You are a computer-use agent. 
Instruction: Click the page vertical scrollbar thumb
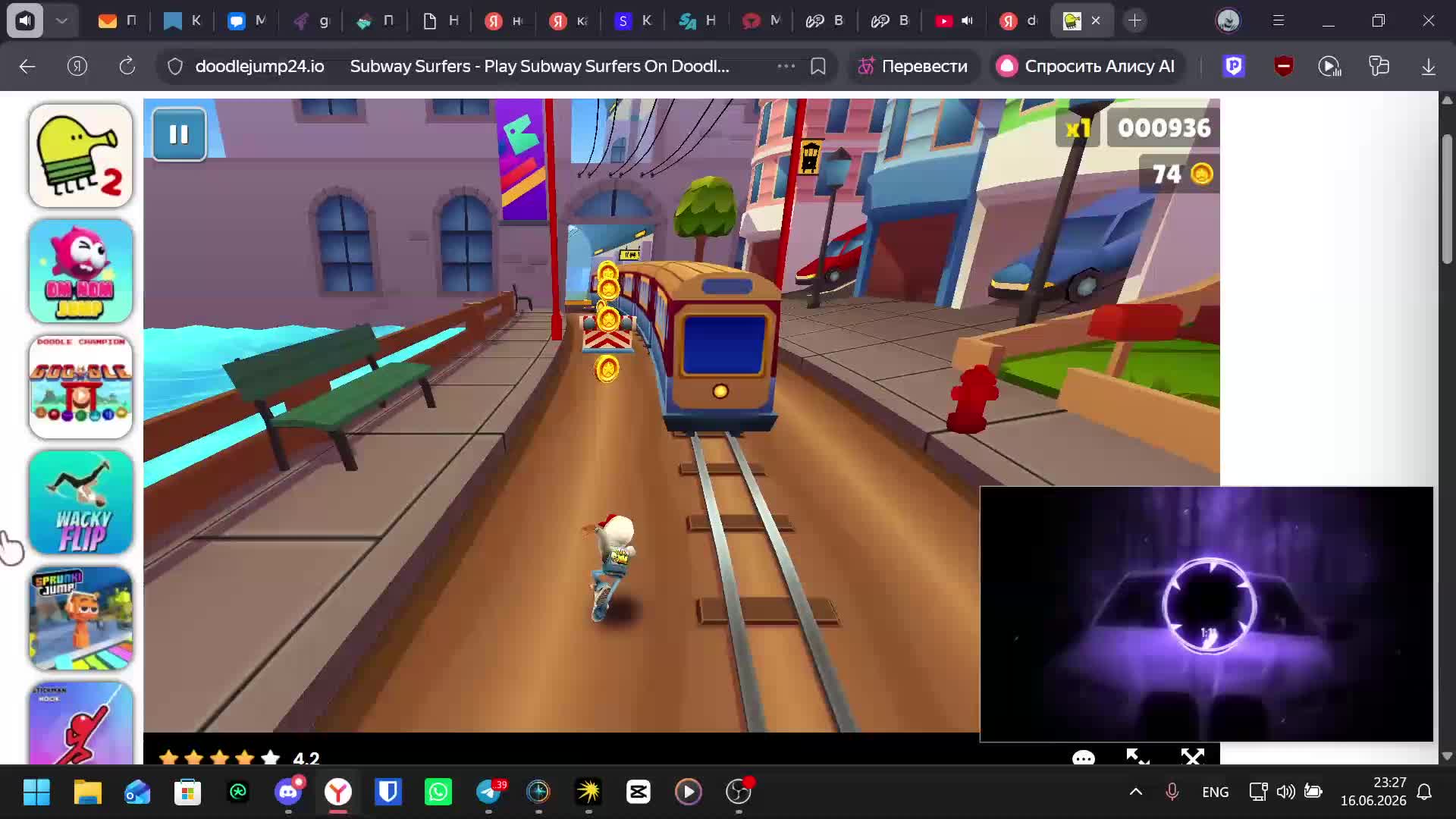coord(1447,199)
